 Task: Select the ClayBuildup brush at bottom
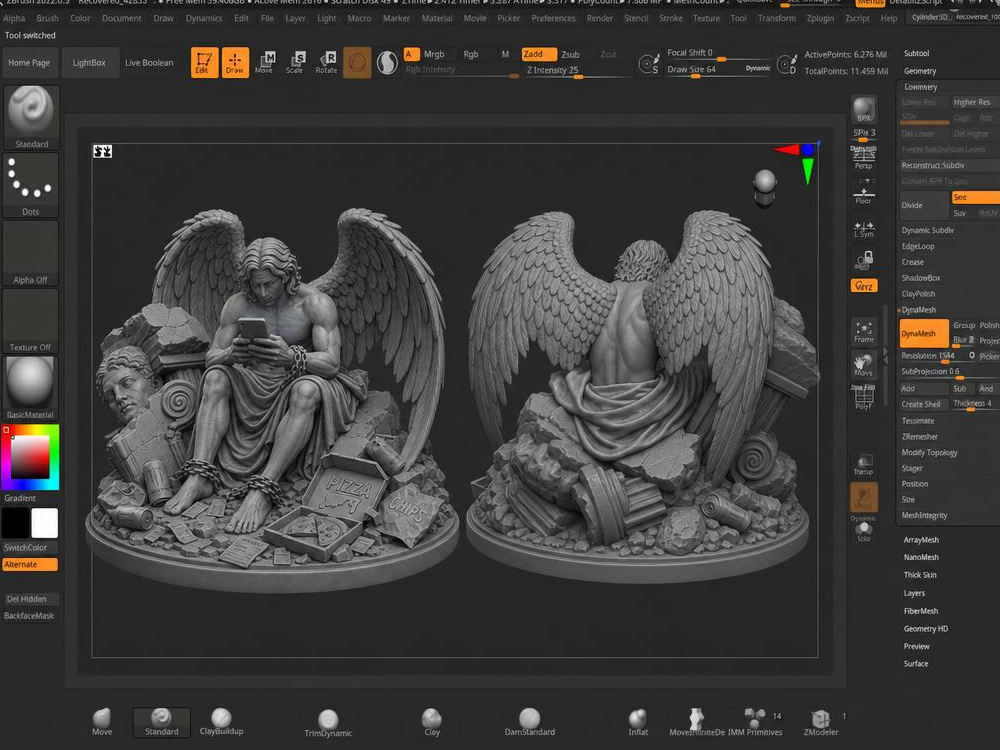pyautogui.click(x=221, y=722)
